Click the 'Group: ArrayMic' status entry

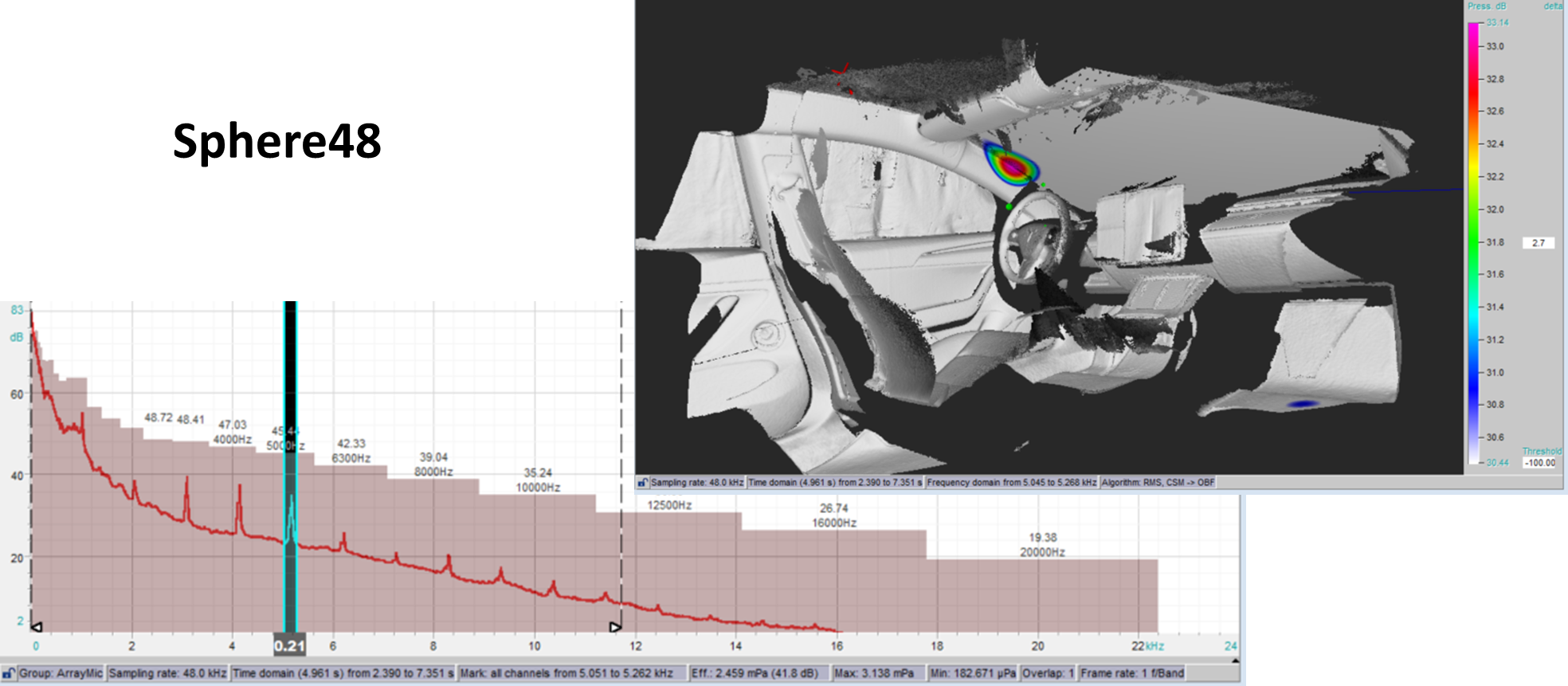click(x=61, y=673)
